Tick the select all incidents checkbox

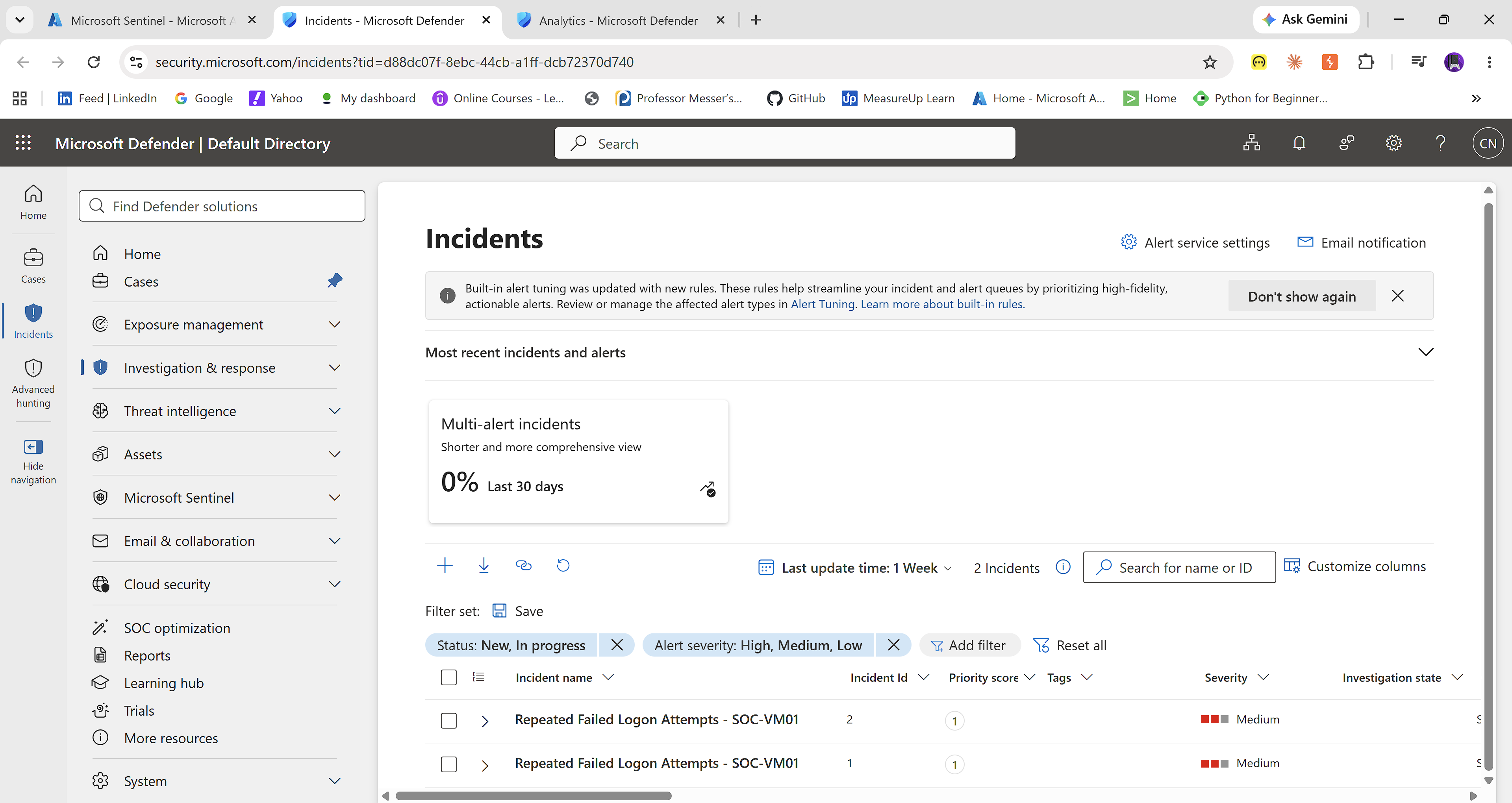coord(448,677)
